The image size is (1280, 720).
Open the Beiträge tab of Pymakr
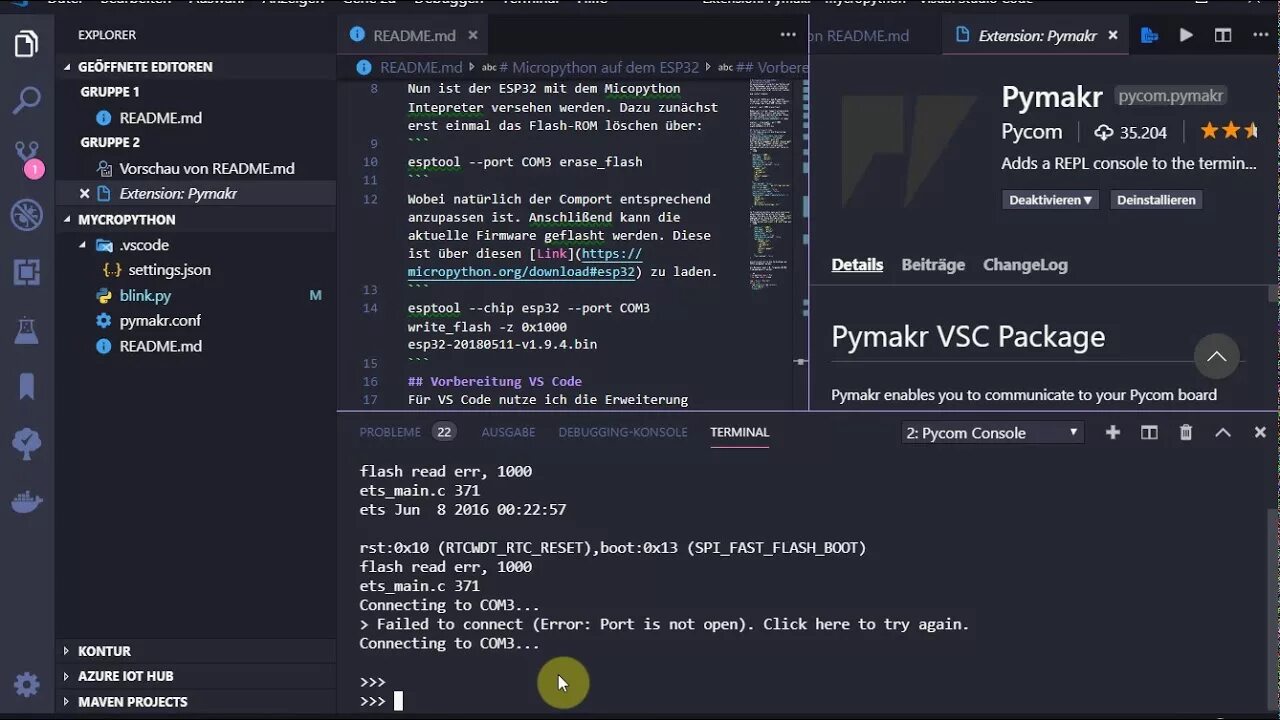933,265
